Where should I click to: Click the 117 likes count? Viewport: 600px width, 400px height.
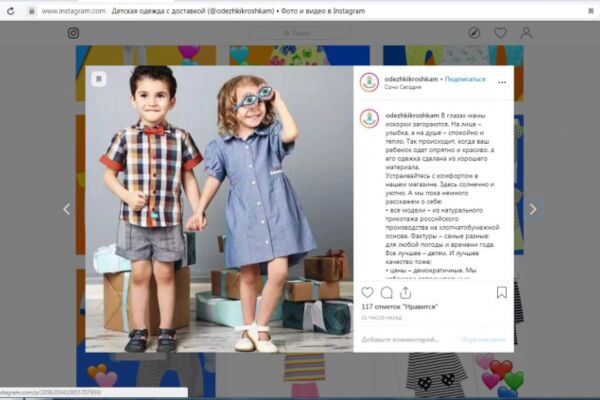pyautogui.click(x=399, y=307)
